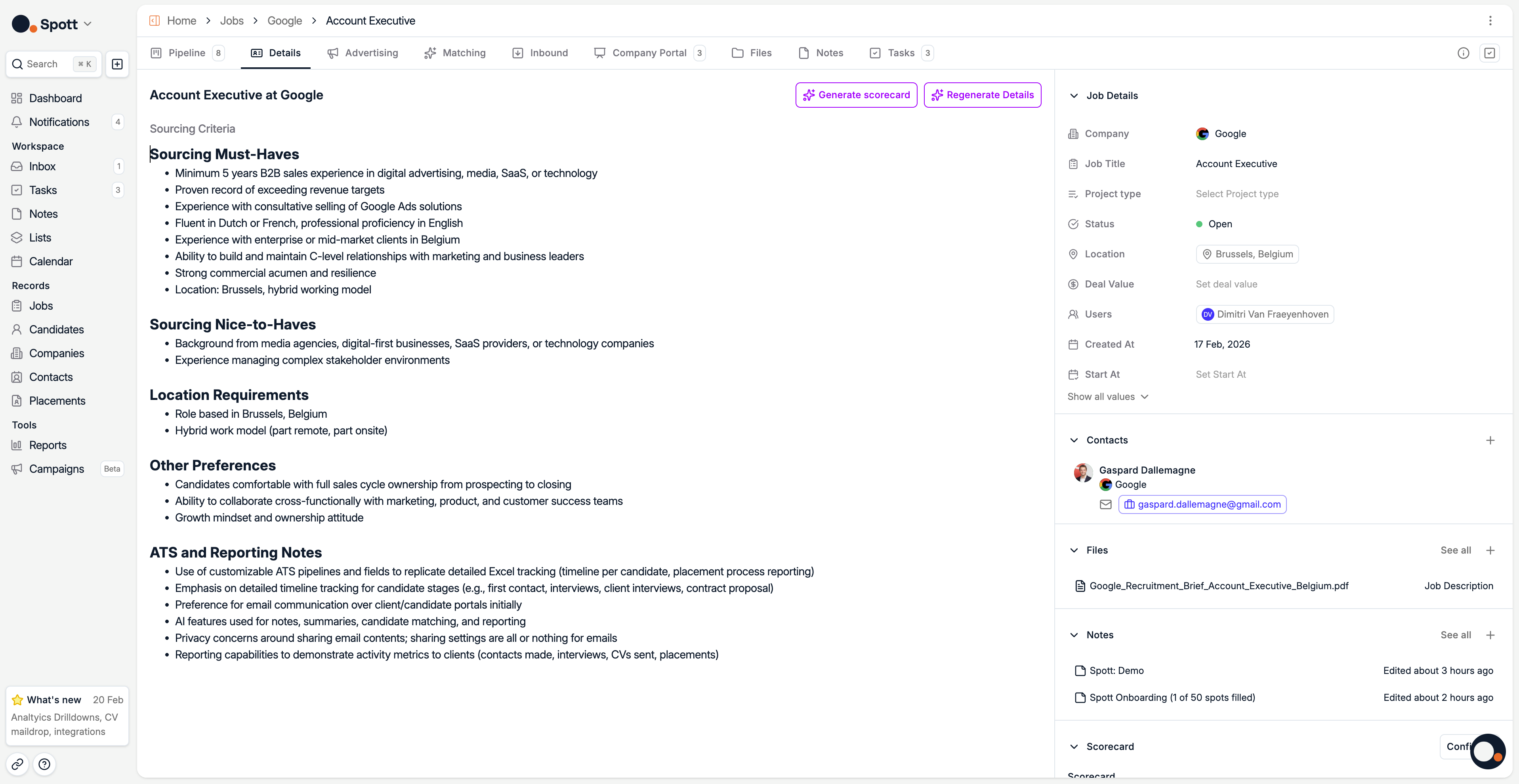Open Placements records
This screenshot has height=784, width=1519.
[x=57, y=401]
